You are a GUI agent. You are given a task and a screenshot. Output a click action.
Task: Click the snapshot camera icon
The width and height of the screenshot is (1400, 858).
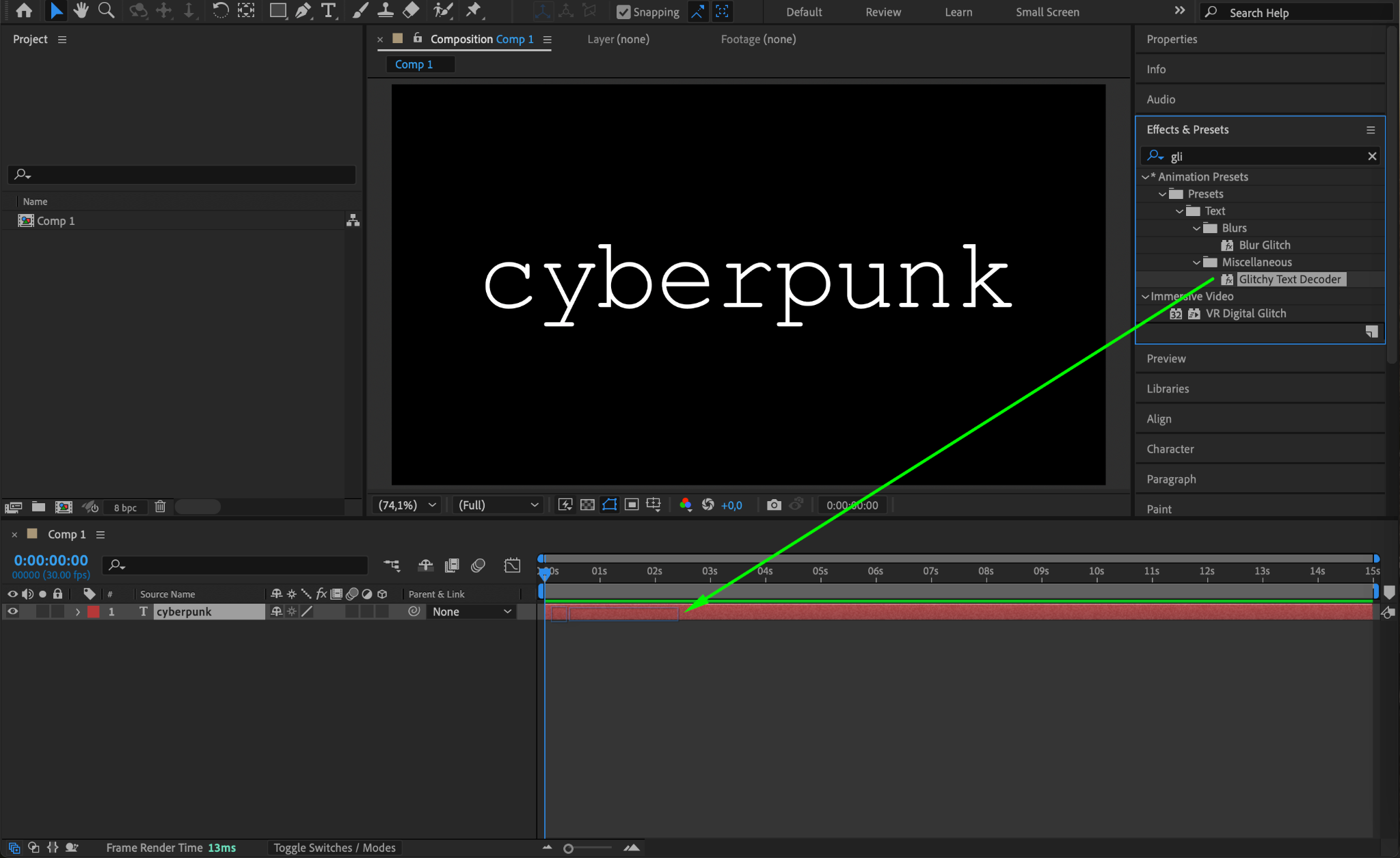coord(774,505)
